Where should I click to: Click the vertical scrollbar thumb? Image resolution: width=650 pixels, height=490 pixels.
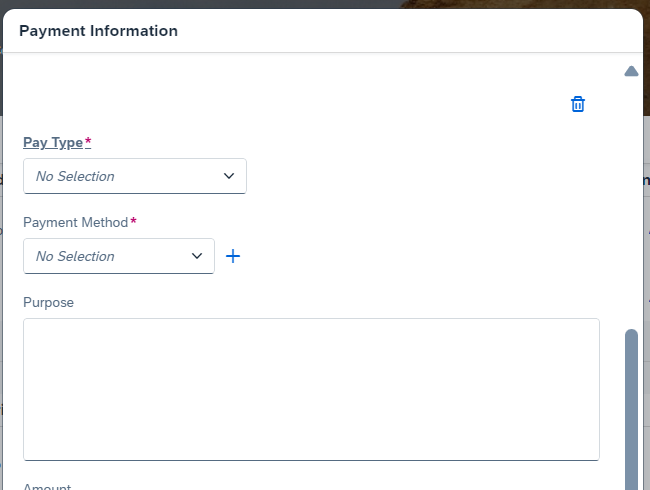(631, 410)
